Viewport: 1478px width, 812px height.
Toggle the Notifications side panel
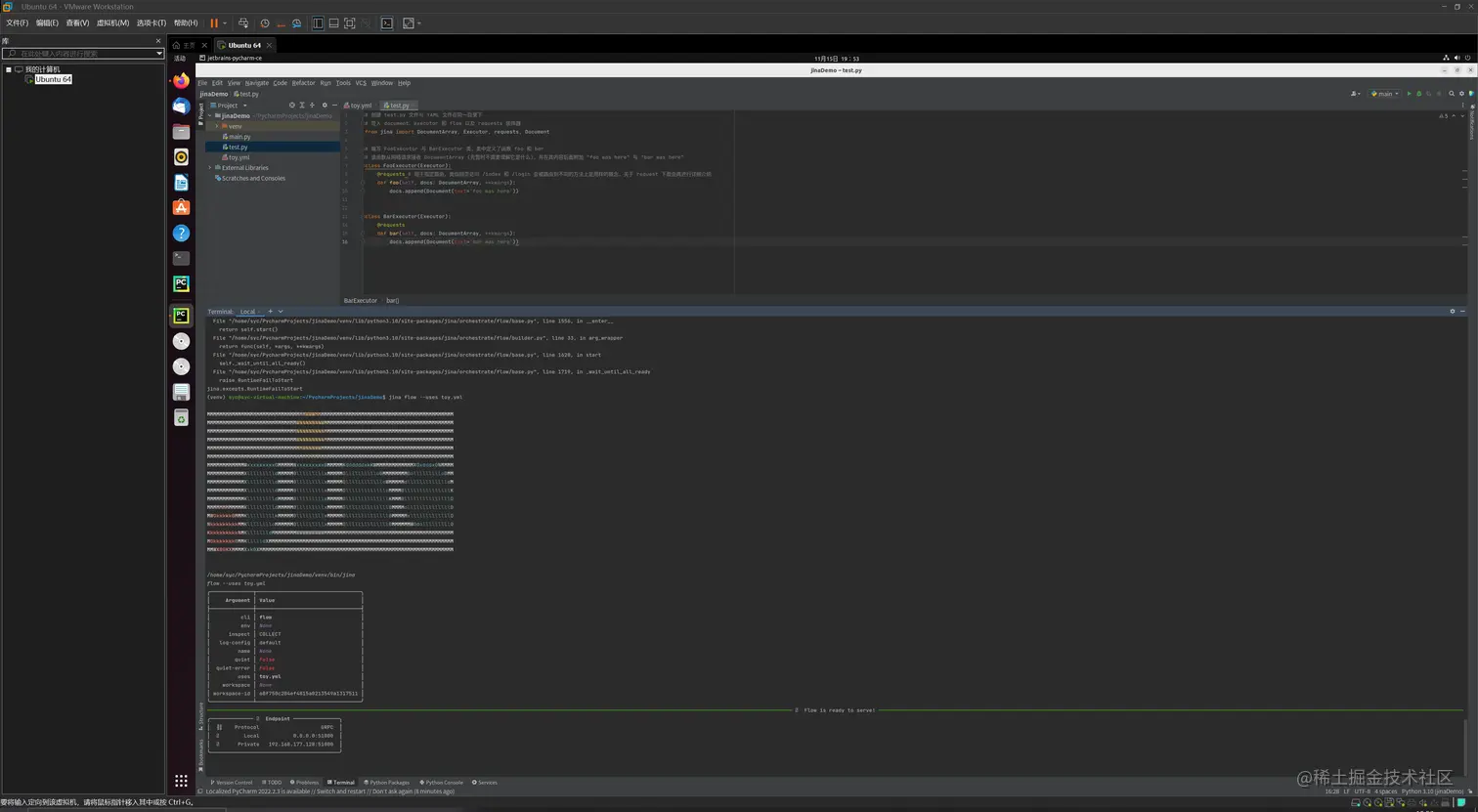[x=1471, y=124]
